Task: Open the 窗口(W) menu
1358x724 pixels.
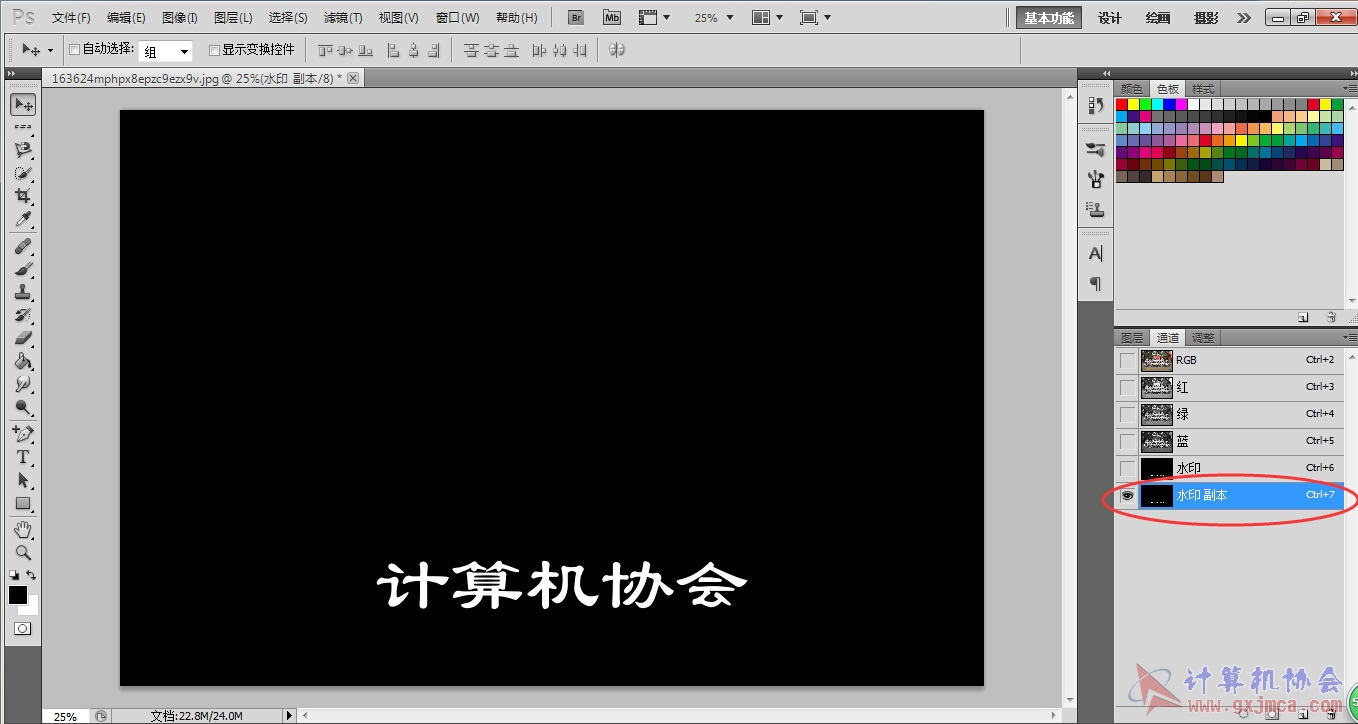Action: (x=457, y=18)
